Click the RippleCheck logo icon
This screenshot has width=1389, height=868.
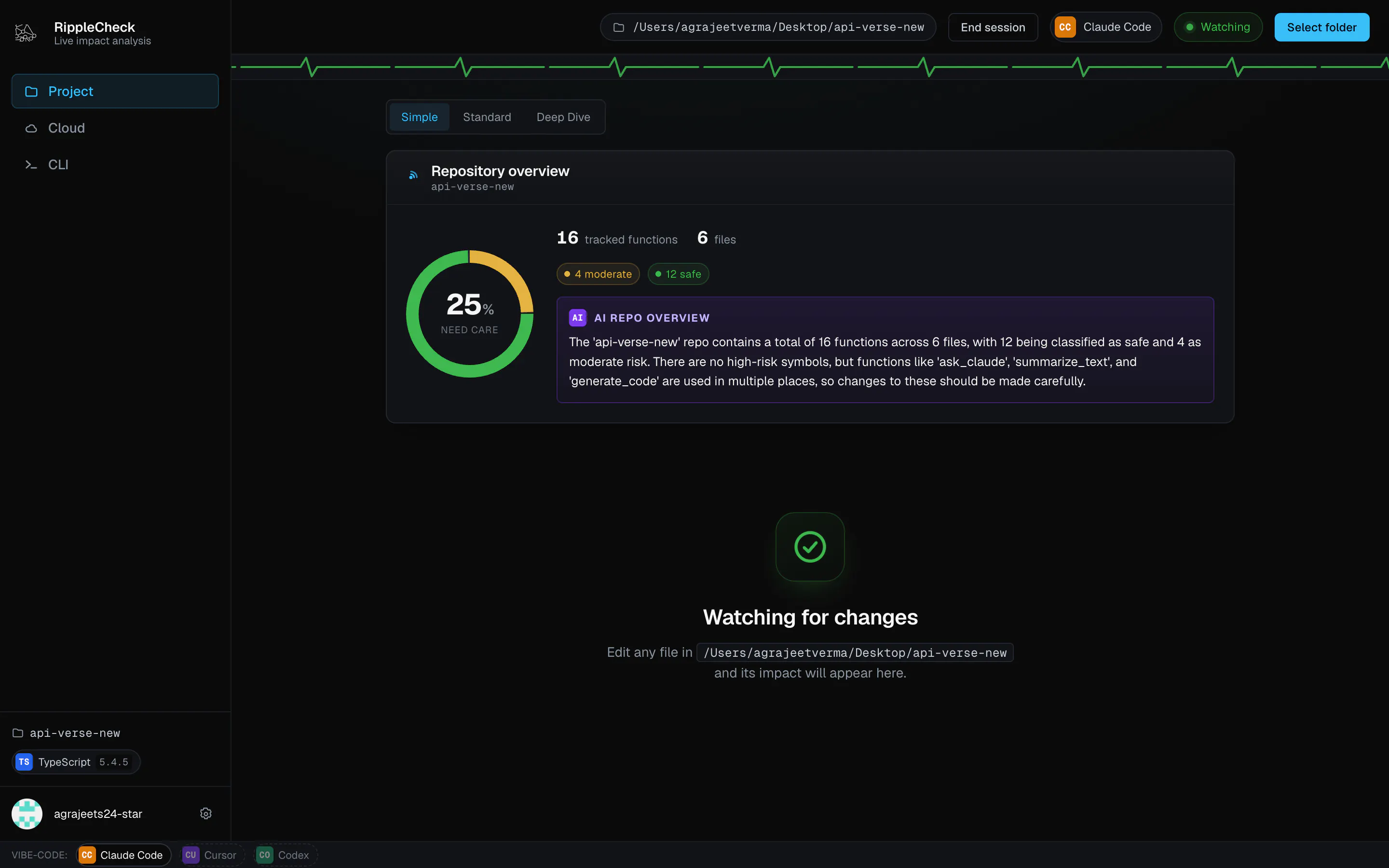pyautogui.click(x=25, y=33)
